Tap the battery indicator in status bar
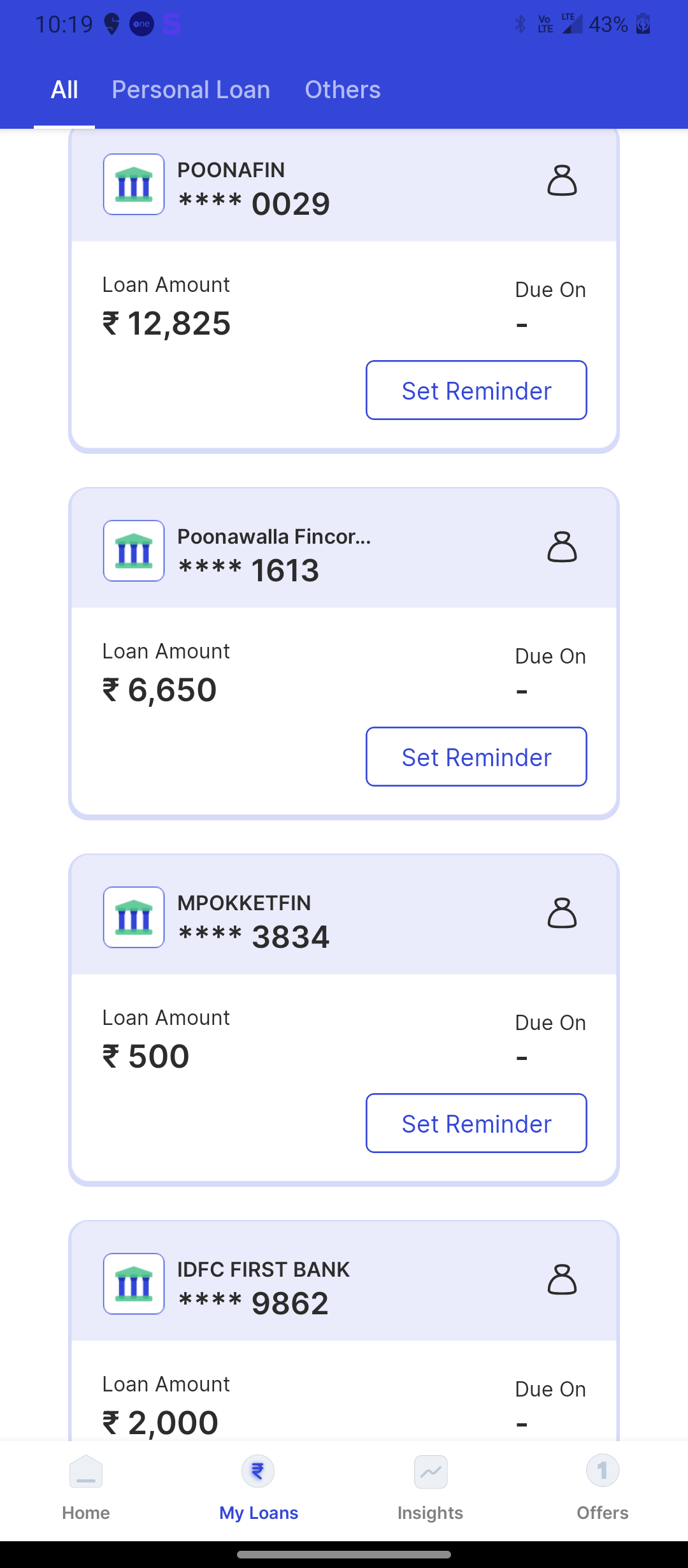 643,24
